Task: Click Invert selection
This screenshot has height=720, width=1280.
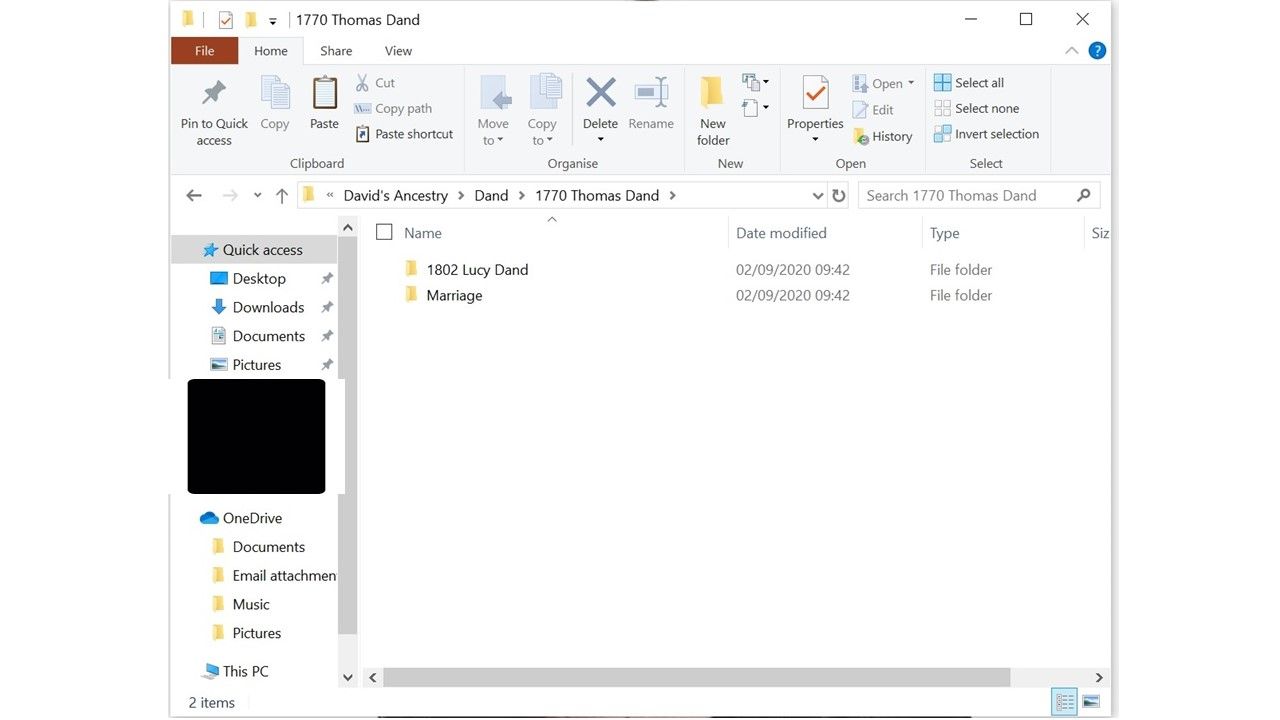Action: 986,133
